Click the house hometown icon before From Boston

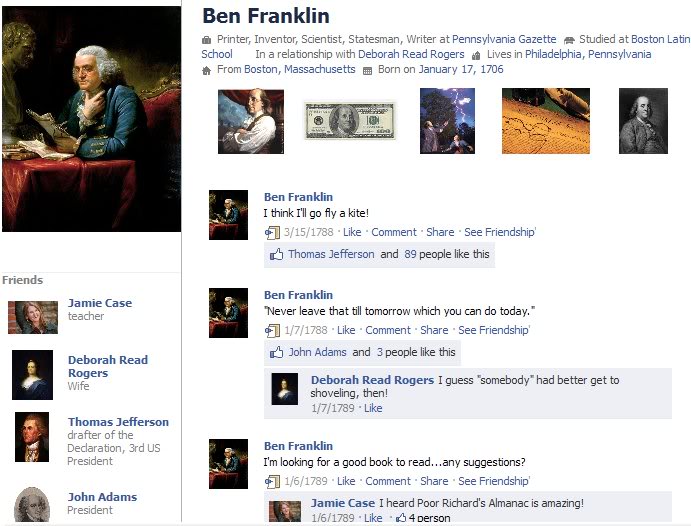pos(206,70)
